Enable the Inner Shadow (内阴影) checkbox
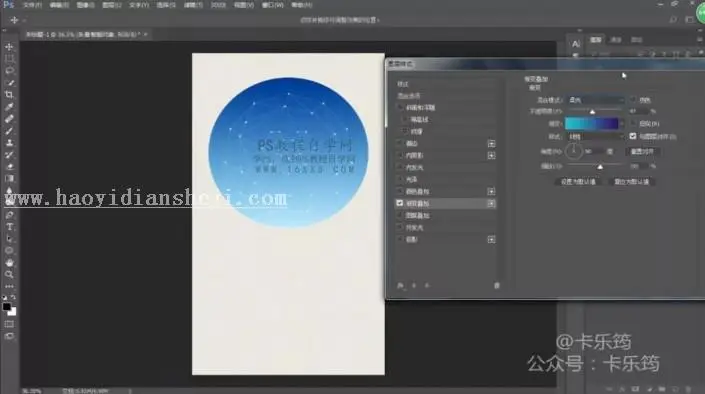 [400, 156]
